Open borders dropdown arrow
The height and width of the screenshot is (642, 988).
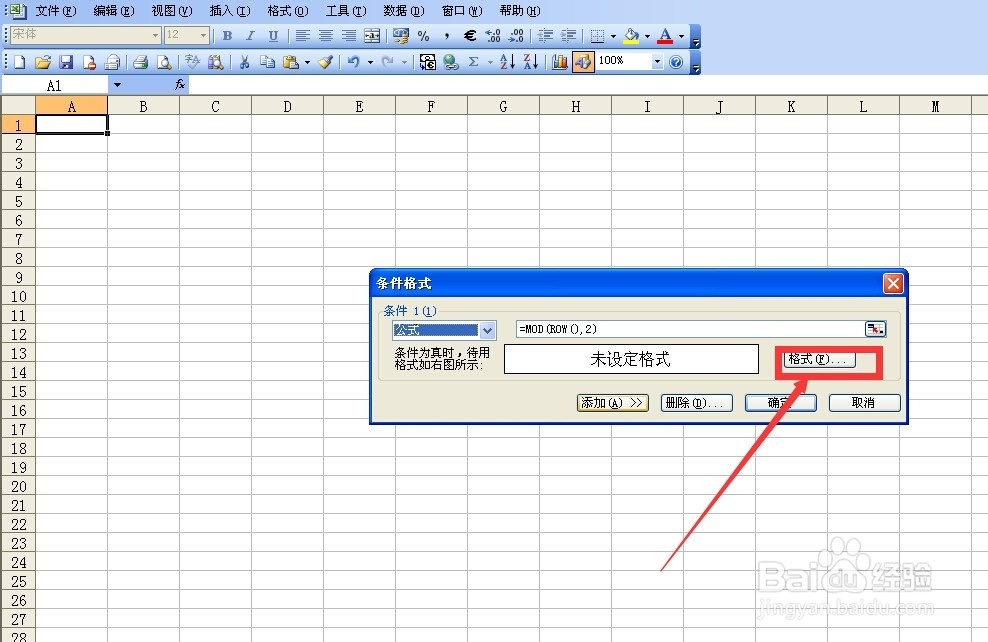pyautogui.click(x=613, y=36)
